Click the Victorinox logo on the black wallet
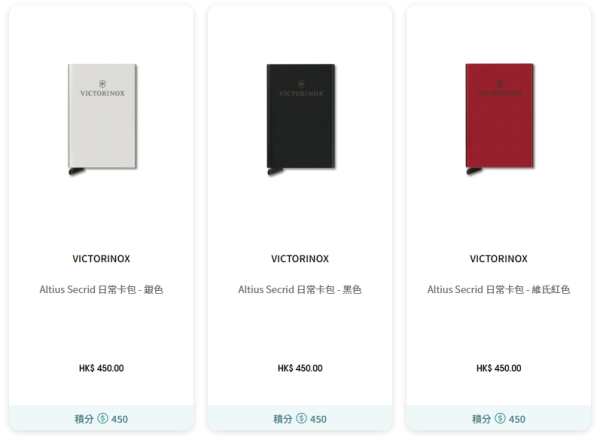Viewport: 600px width, 437px height. click(x=301, y=89)
